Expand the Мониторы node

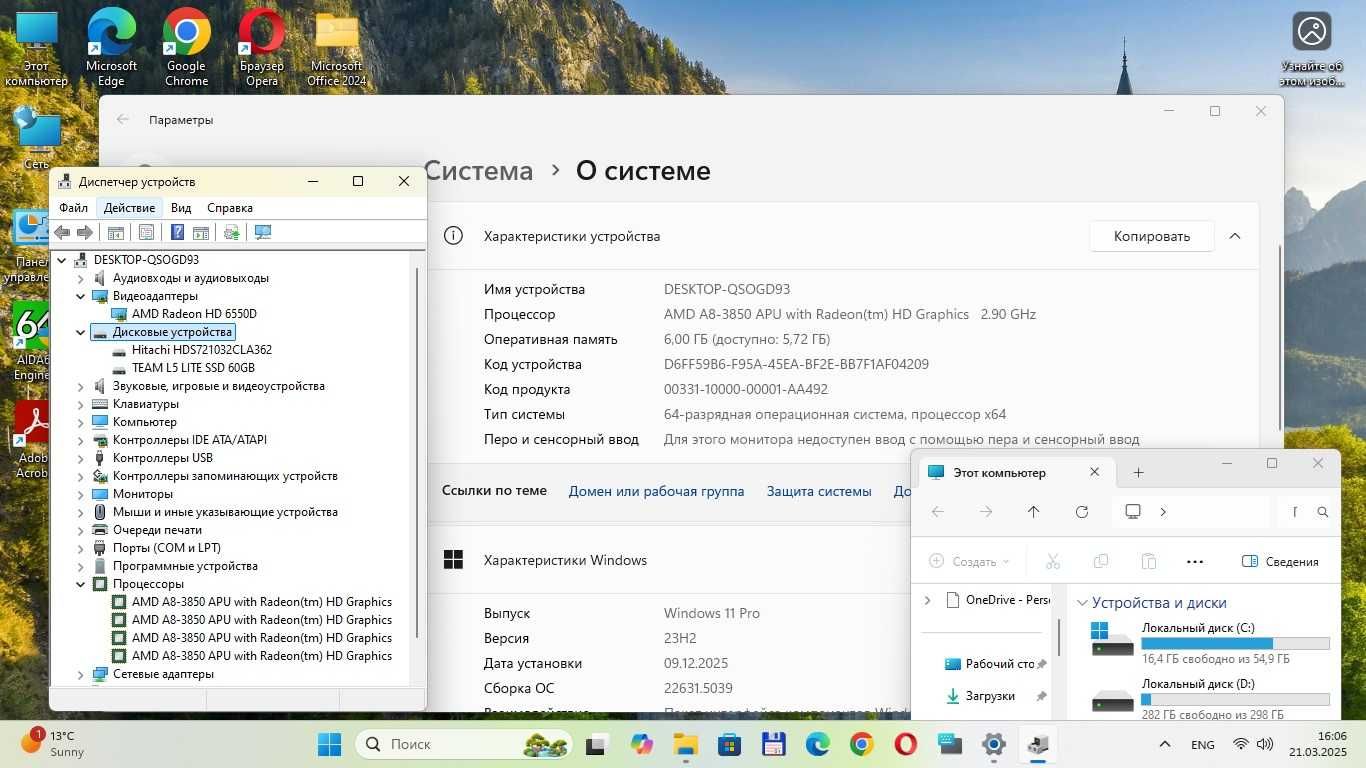pos(81,494)
